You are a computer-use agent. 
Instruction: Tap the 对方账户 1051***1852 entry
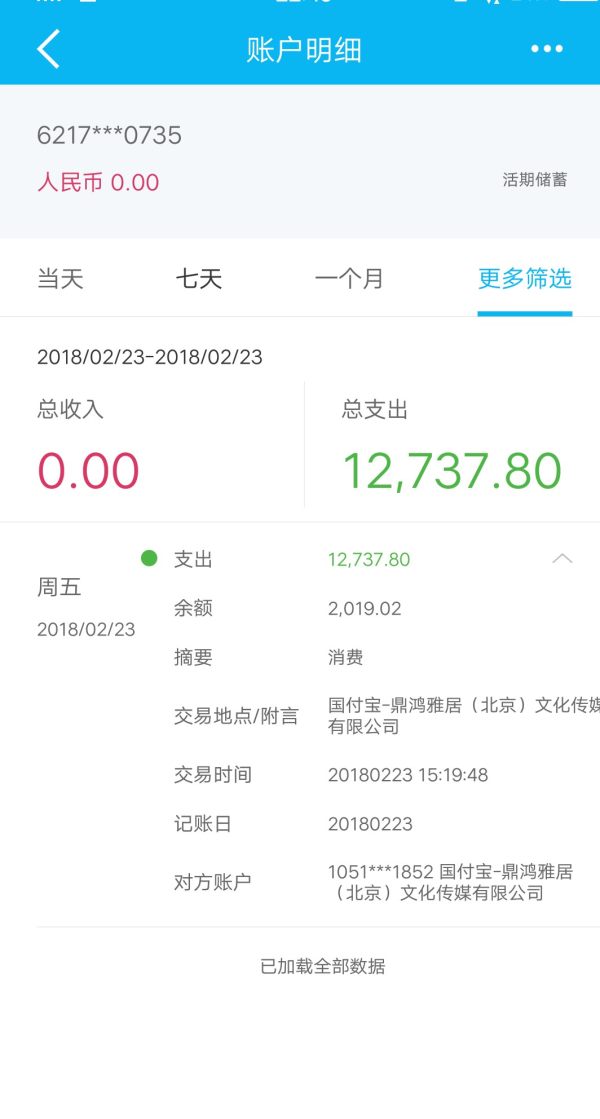point(450,882)
